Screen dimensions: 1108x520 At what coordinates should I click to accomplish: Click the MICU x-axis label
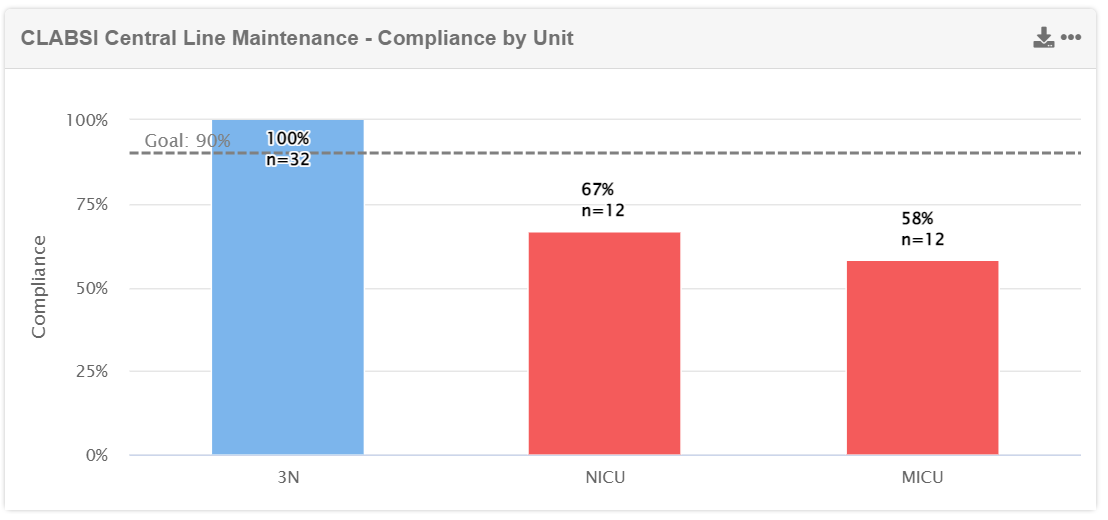pos(922,477)
